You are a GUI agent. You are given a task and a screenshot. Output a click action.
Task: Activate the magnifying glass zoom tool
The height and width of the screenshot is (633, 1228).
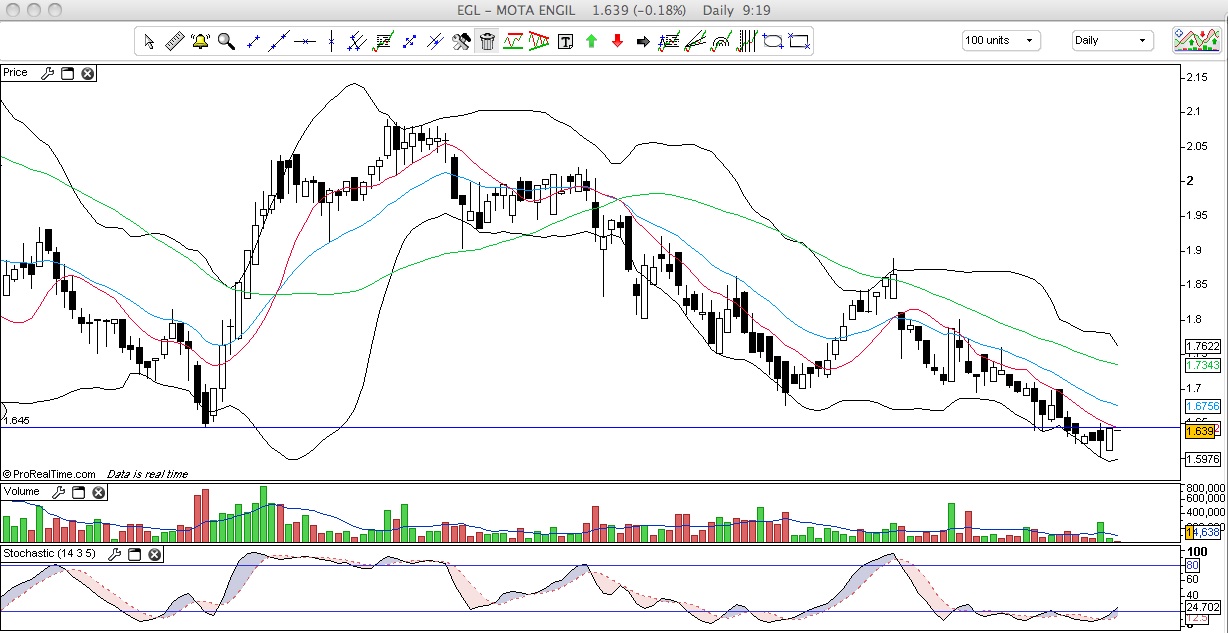click(226, 41)
